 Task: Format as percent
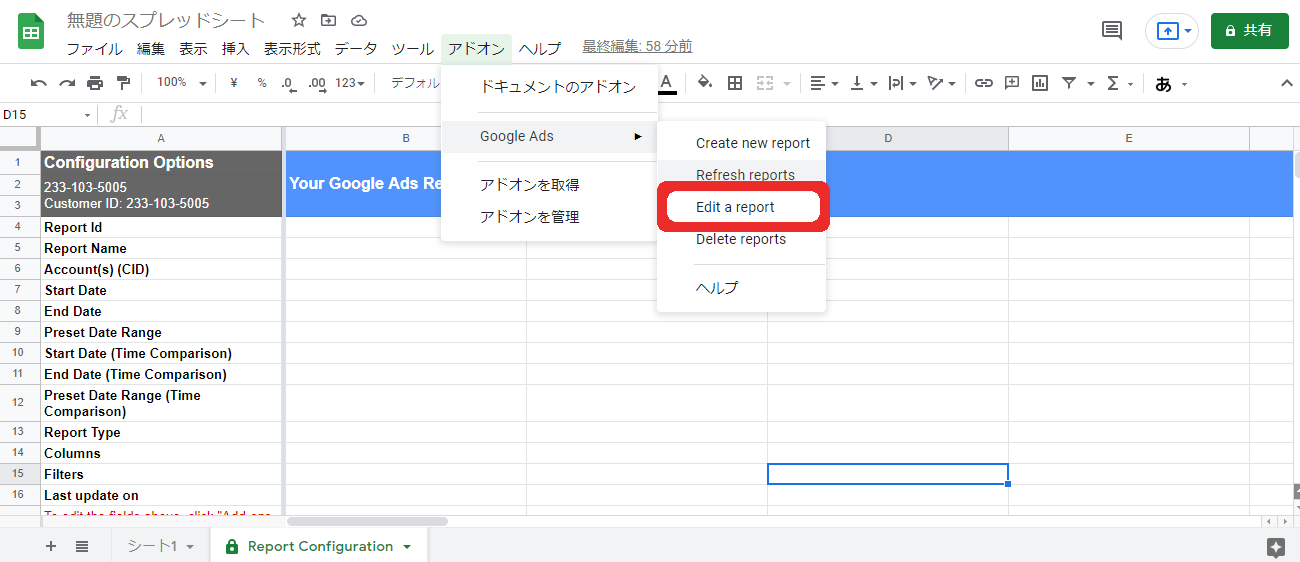click(x=262, y=83)
